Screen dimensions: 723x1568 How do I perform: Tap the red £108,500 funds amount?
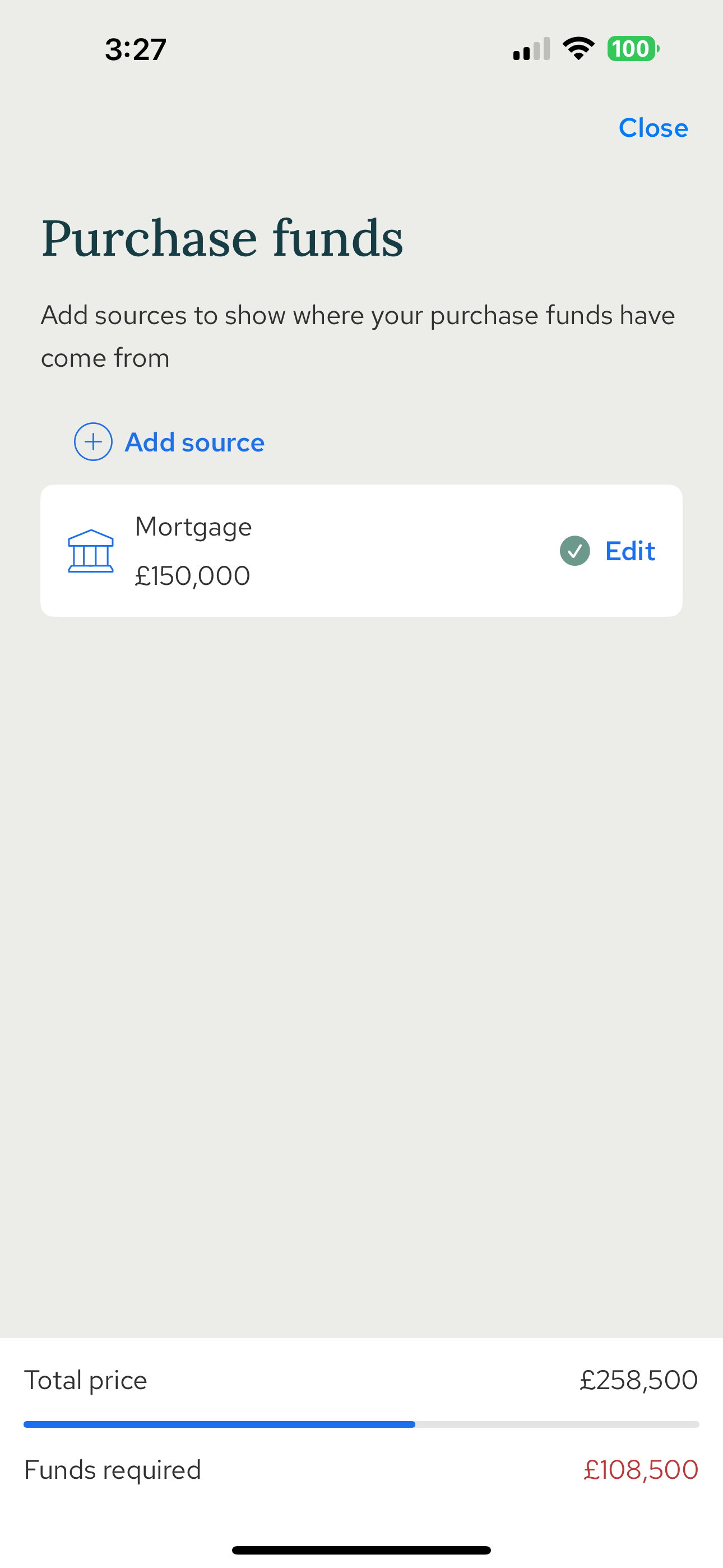coord(640,1469)
